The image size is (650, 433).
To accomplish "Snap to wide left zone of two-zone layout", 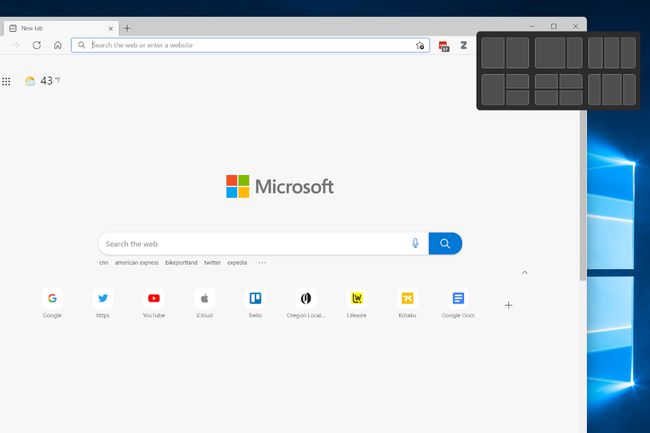I will coord(550,53).
